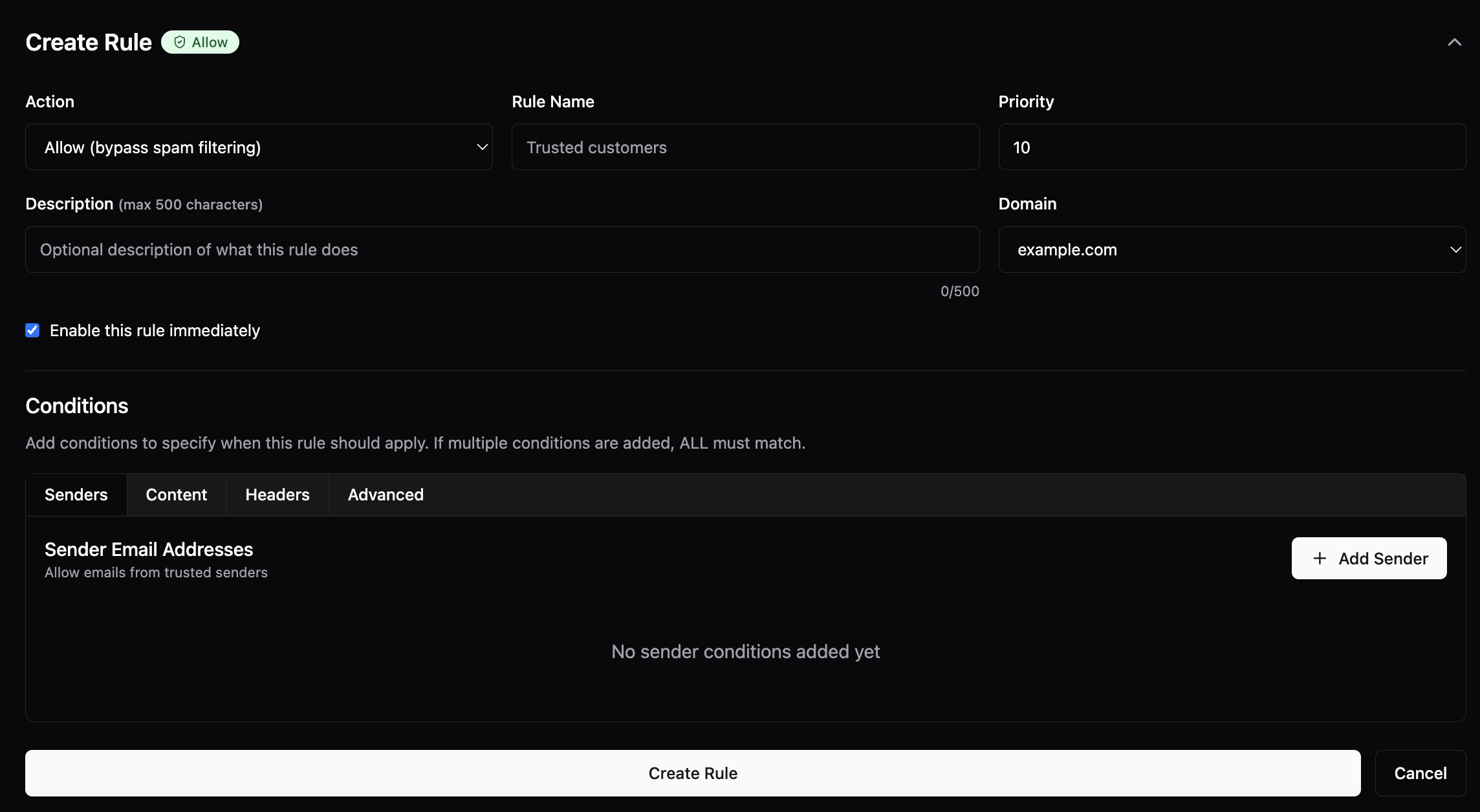Expand the example.com domain selector

pyautogui.click(x=1231, y=250)
